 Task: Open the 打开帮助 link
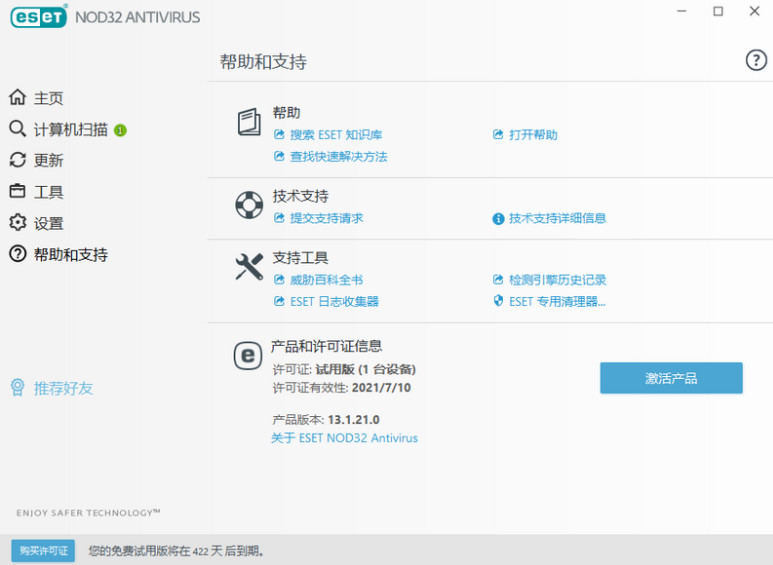[x=533, y=135]
